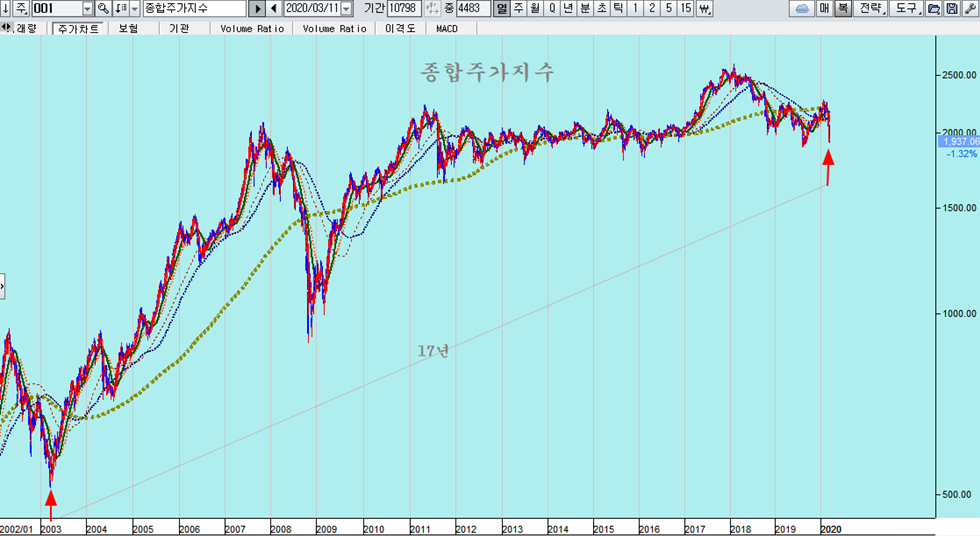This screenshot has width=980, height=536.
Task: Click the 15 minute interval button
Action: coord(685,8)
